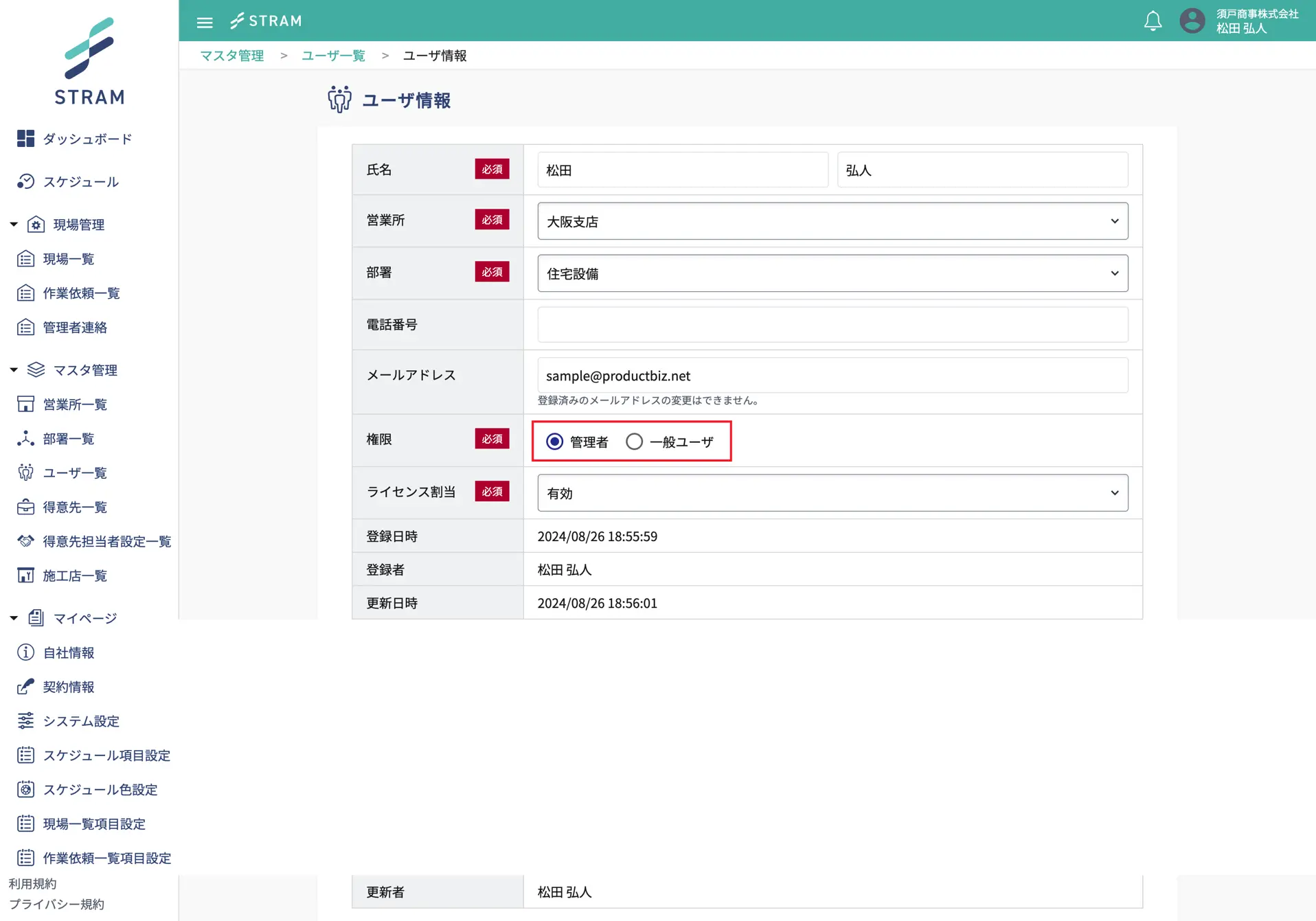Image resolution: width=1316 pixels, height=921 pixels.
Task: Click the システム設定 sliders icon
Action: [x=25, y=720]
